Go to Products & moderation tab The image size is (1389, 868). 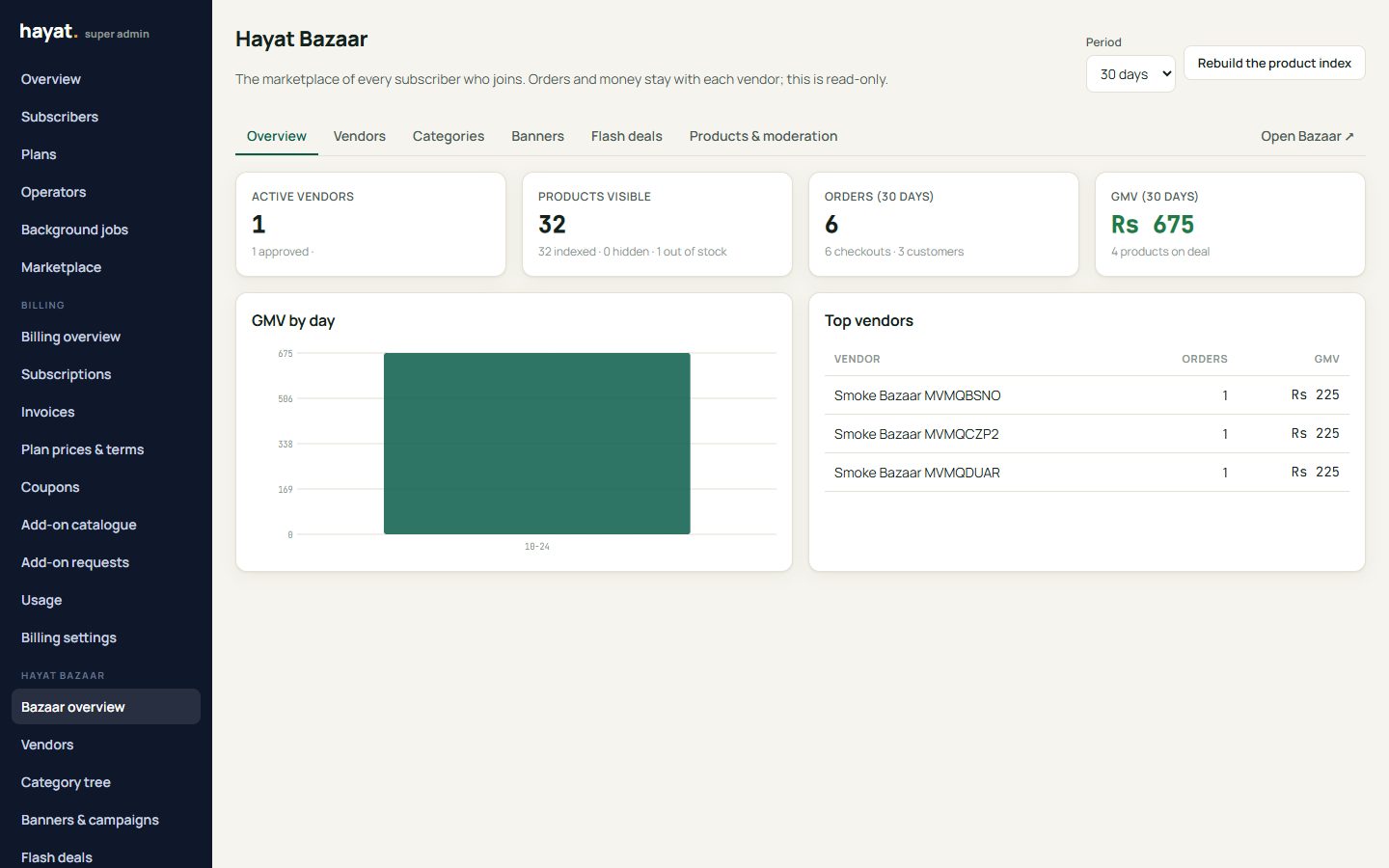763,136
